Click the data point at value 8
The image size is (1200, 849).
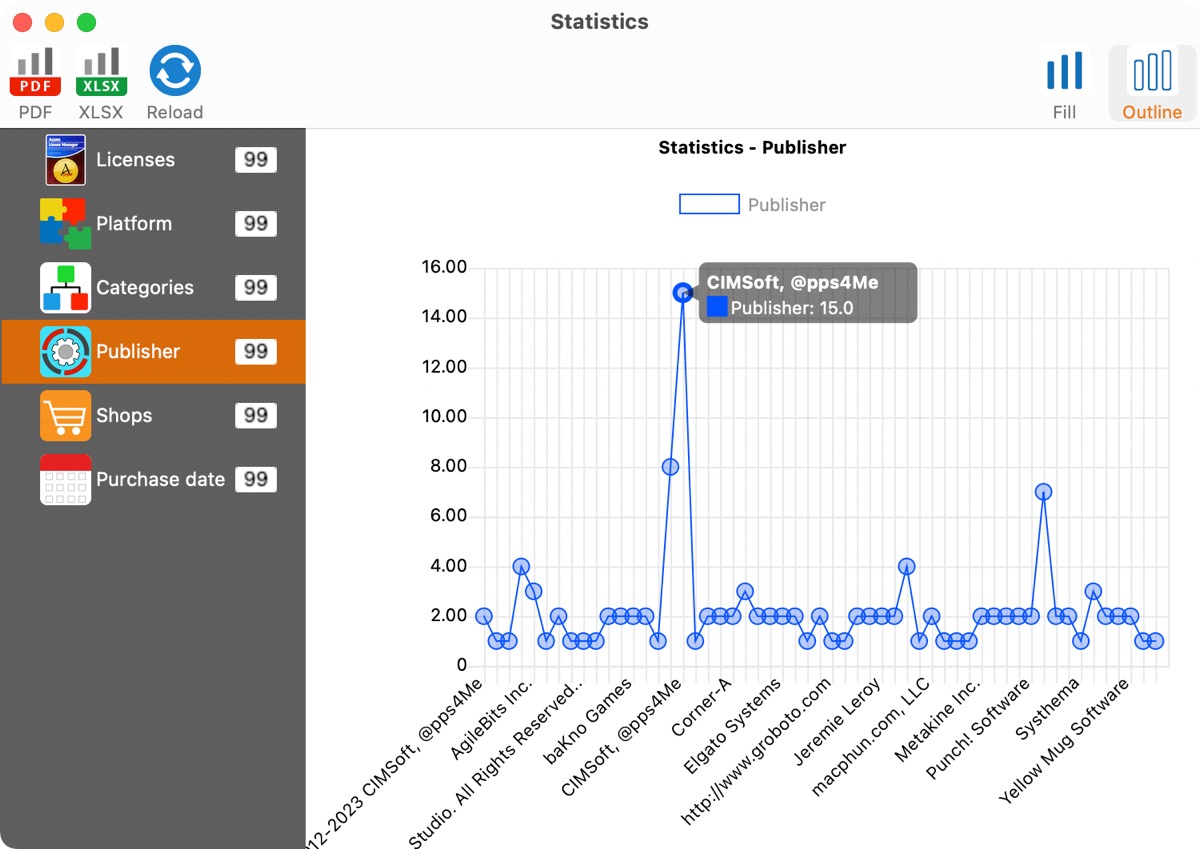[x=670, y=467]
